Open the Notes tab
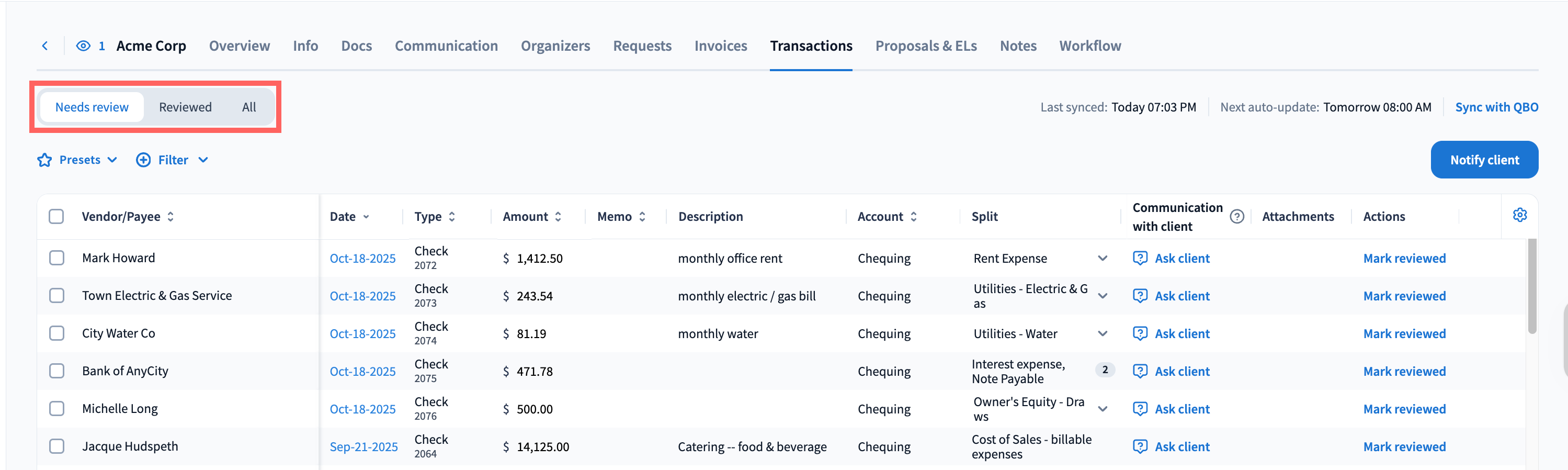 pyautogui.click(x=1018, y=46)
